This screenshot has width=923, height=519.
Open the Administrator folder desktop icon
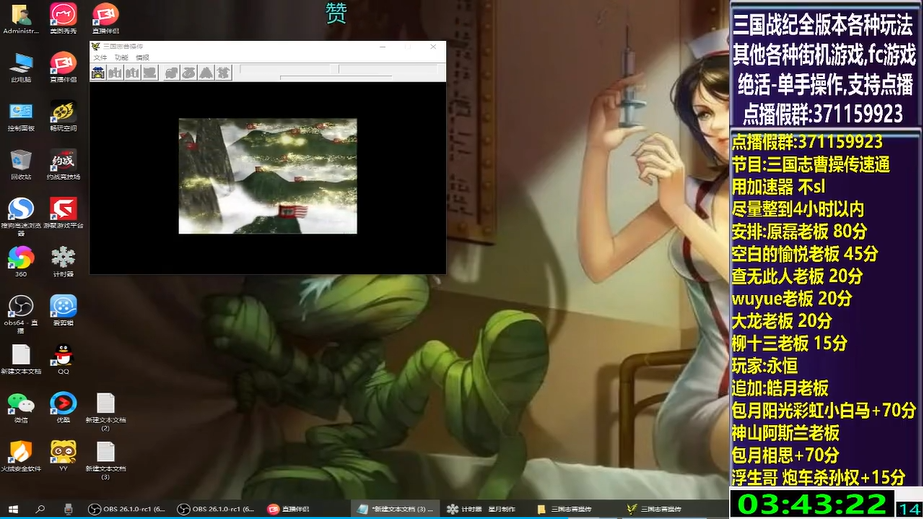click(21, 19)
